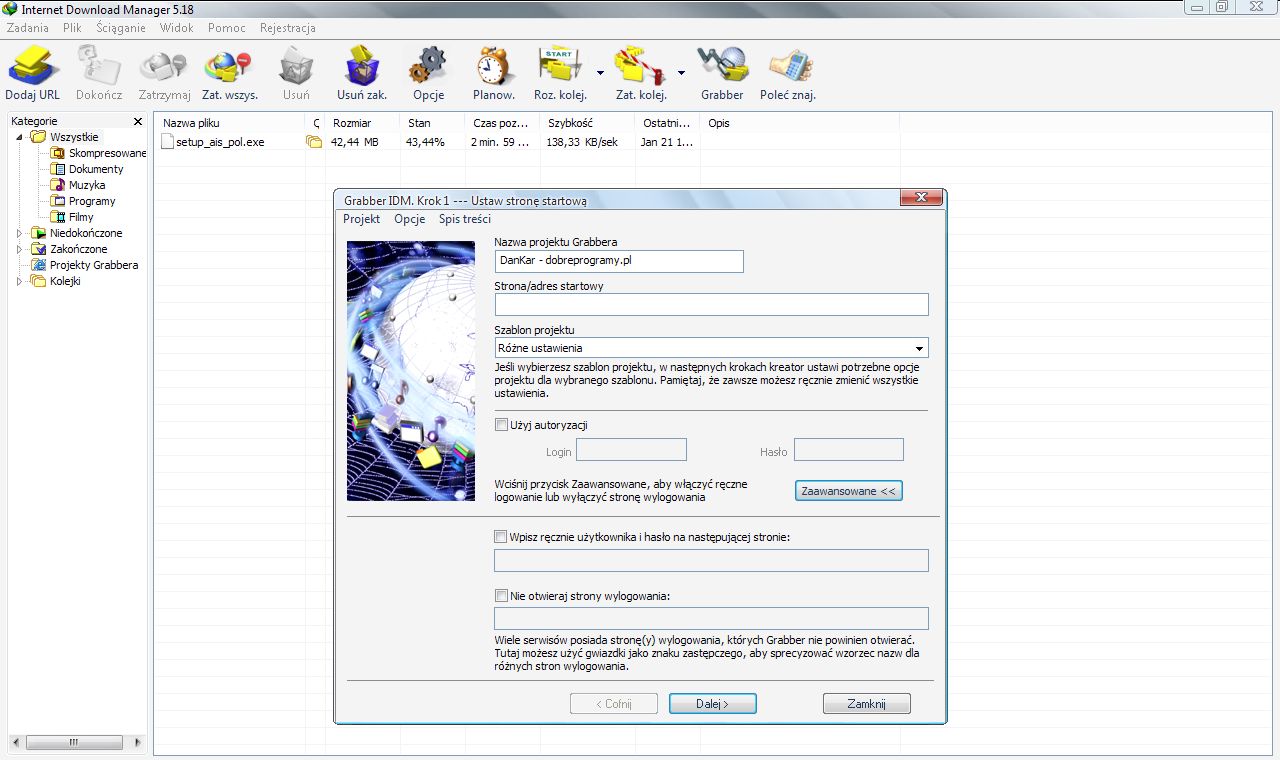
Task: Open the Widok menu
Action: click(x=177, y=28)
